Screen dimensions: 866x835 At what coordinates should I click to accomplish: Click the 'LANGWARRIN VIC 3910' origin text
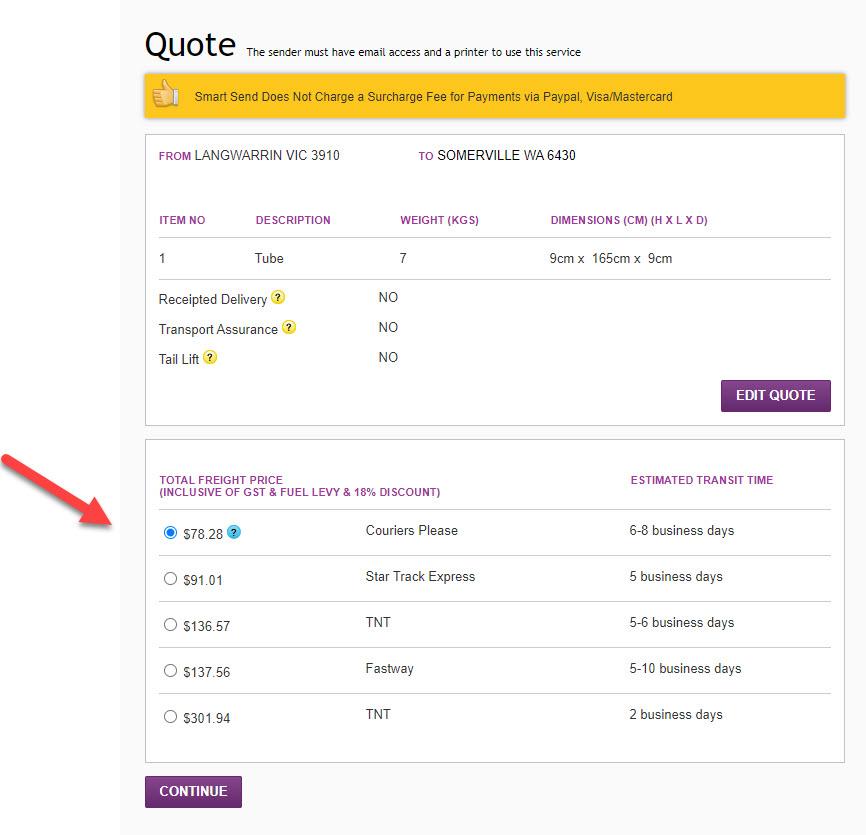click(x=267, y=156)
